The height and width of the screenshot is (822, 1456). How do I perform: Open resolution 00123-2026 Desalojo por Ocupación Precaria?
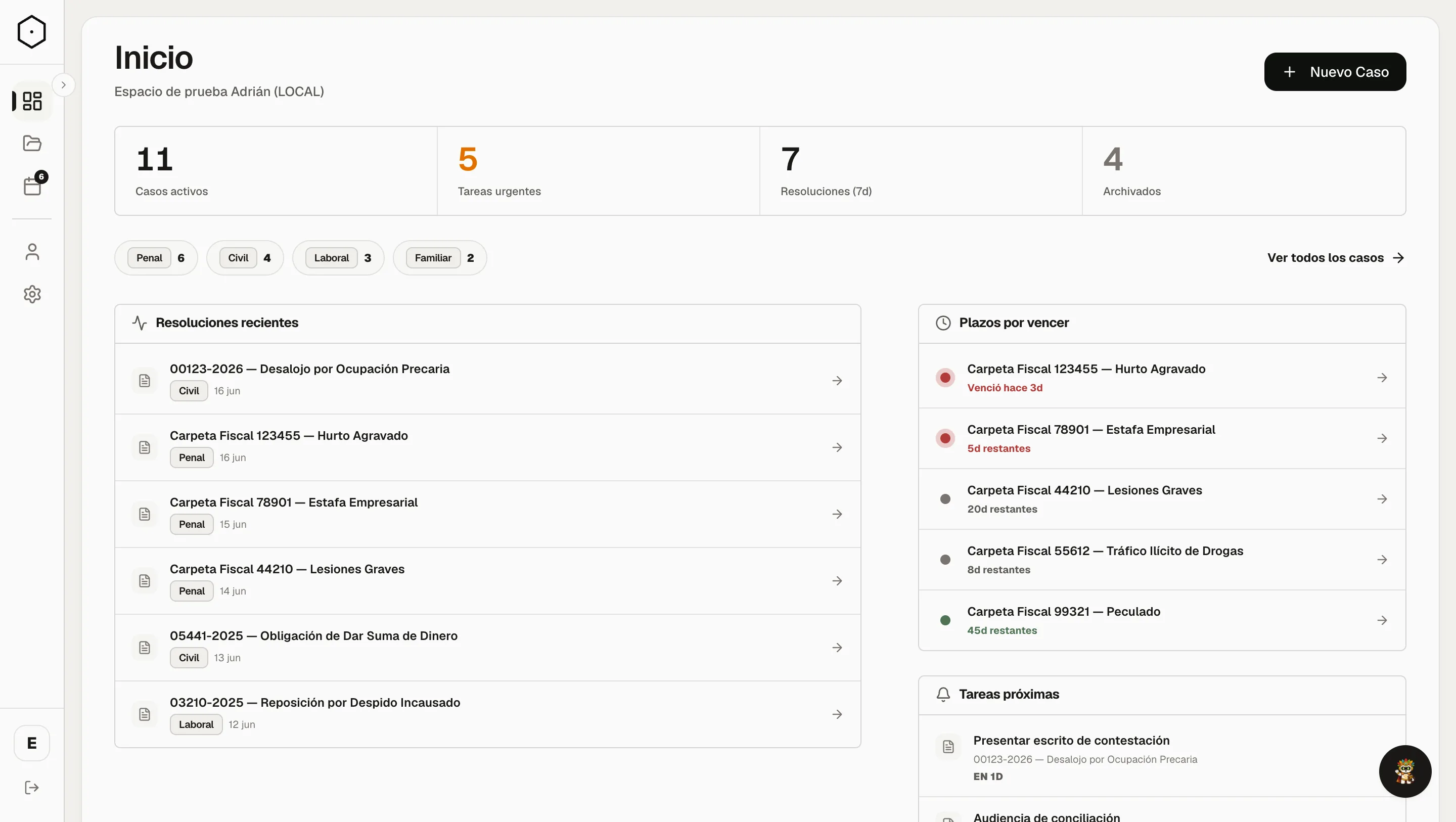(487, 380)
